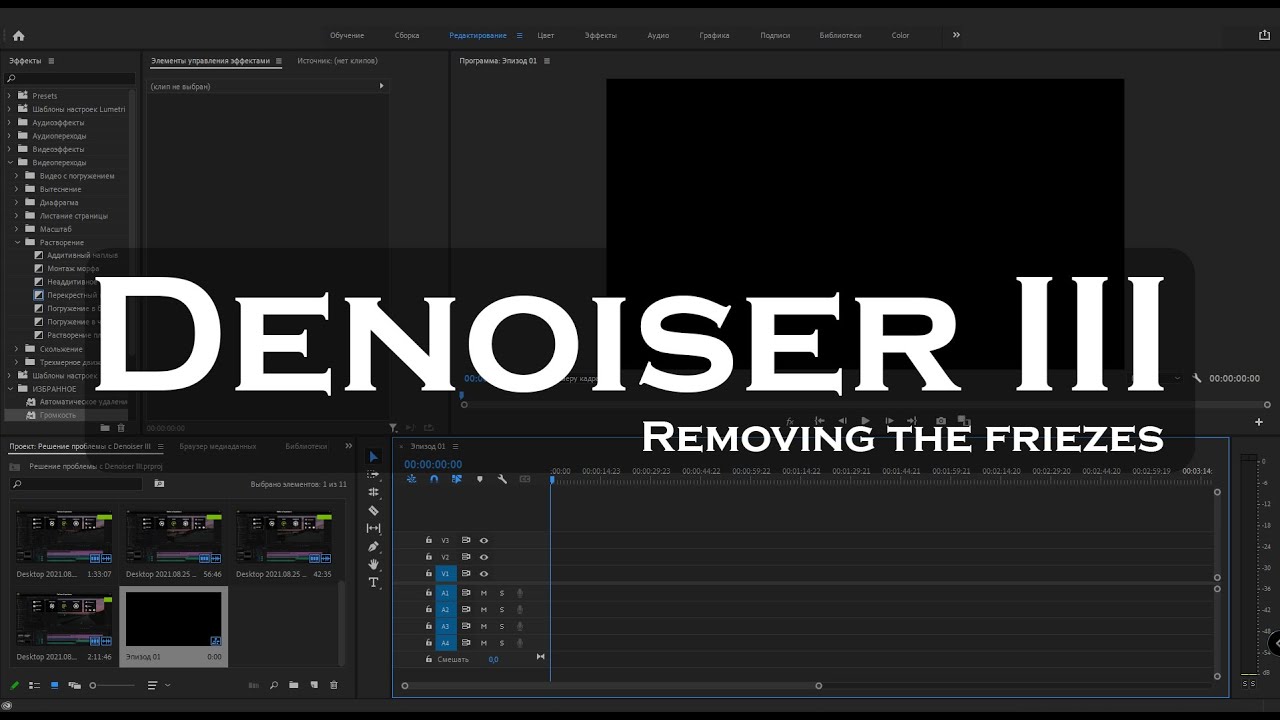
Task: Select the Track Select Forward tool
Action: pos(374,475)
